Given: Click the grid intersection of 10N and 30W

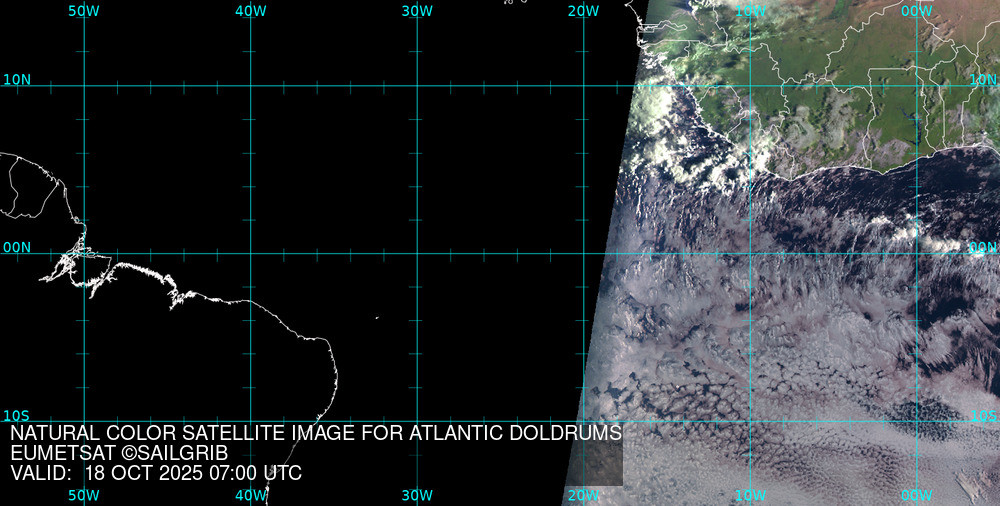Looking at the screenshot, I should tap(417, 86).
